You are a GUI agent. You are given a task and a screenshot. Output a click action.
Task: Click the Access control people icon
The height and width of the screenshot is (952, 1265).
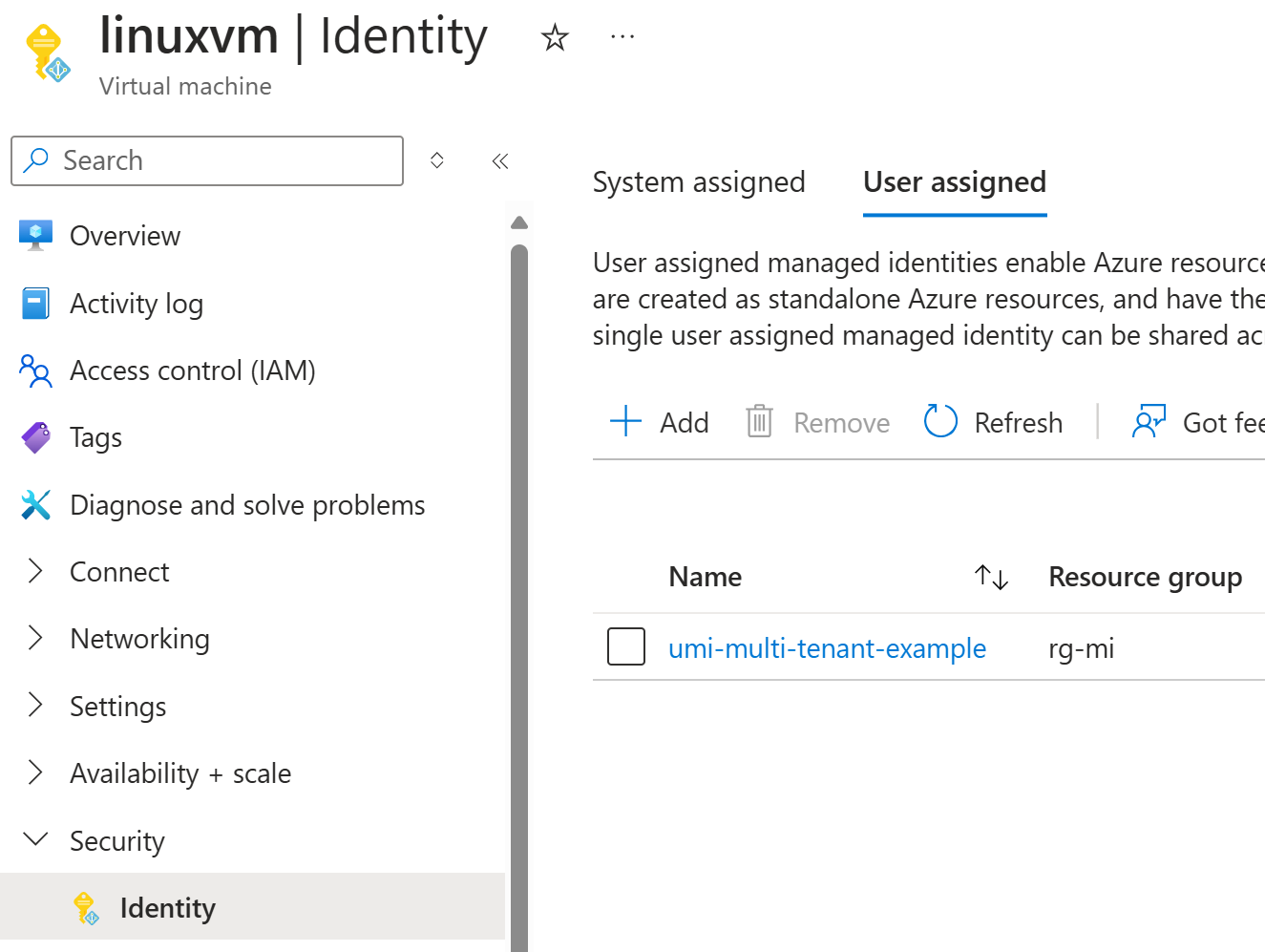(x=36, y=370)
